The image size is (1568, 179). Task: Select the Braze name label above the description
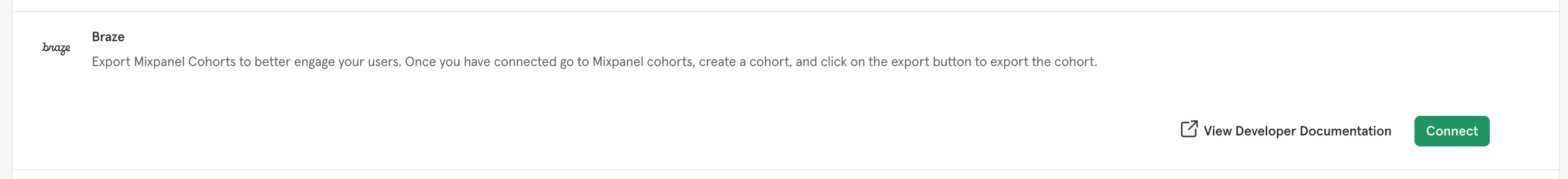coord(108,37)
